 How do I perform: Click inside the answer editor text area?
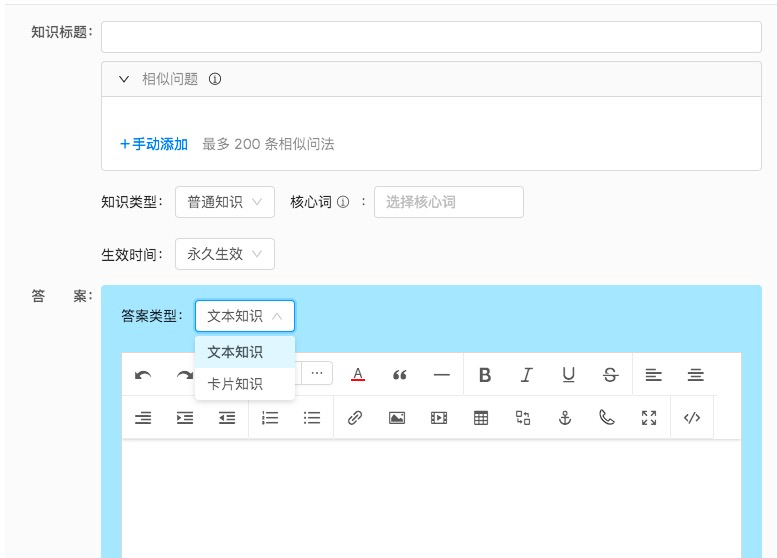(431, 498)
